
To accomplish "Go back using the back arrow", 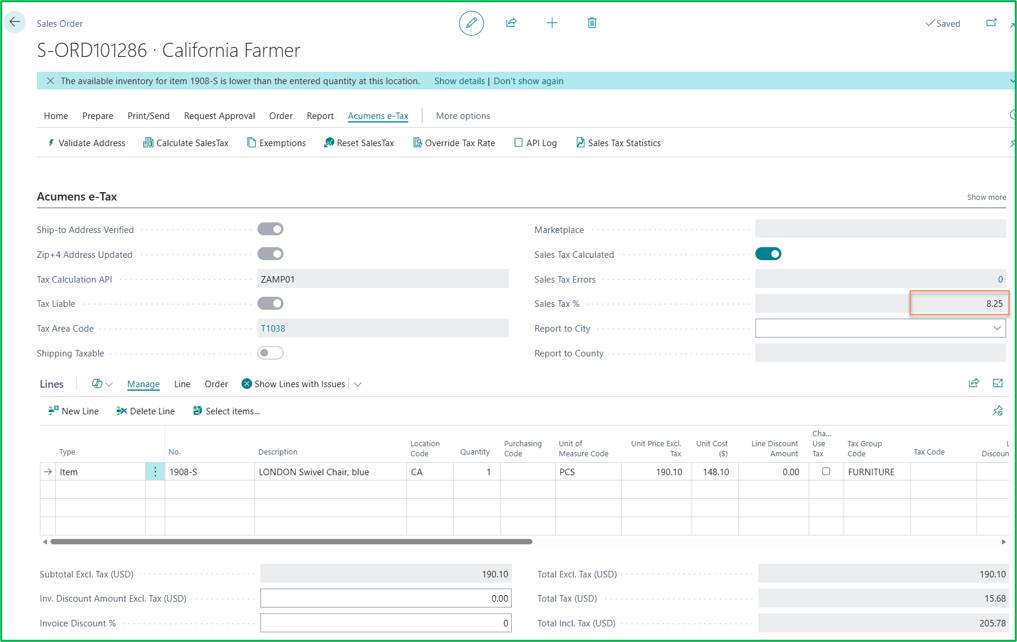I will click(15, 22).
